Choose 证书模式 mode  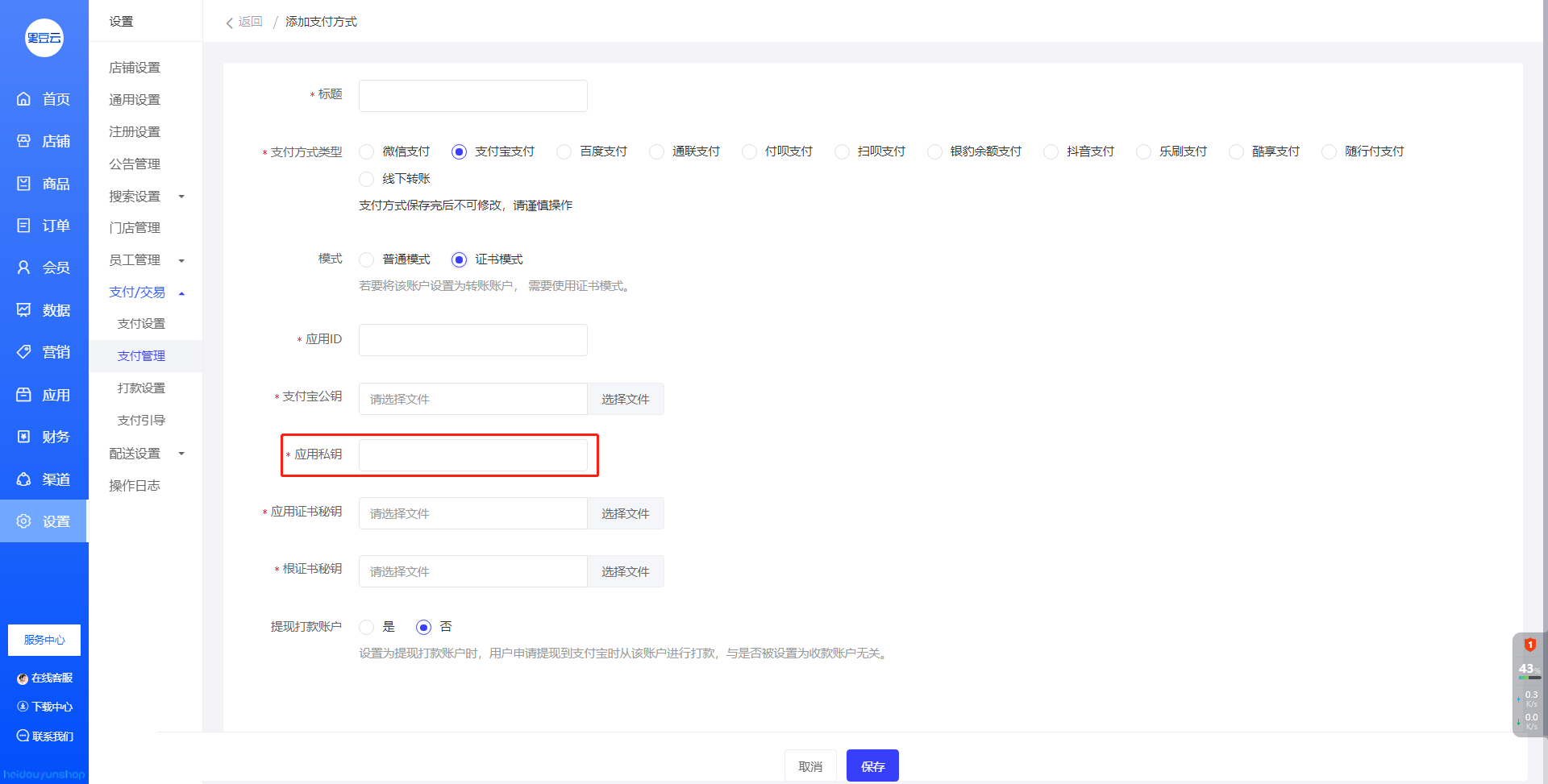click(x=459, y=259)
